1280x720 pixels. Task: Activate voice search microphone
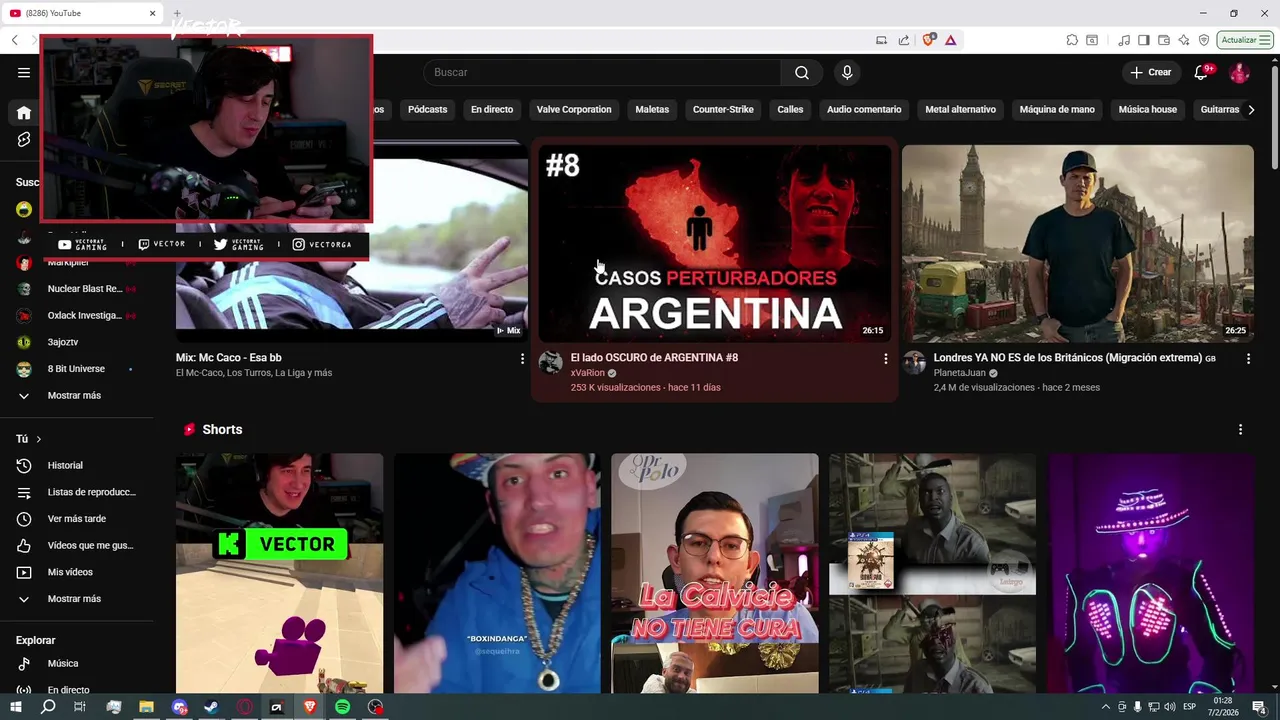coord(847,72)
